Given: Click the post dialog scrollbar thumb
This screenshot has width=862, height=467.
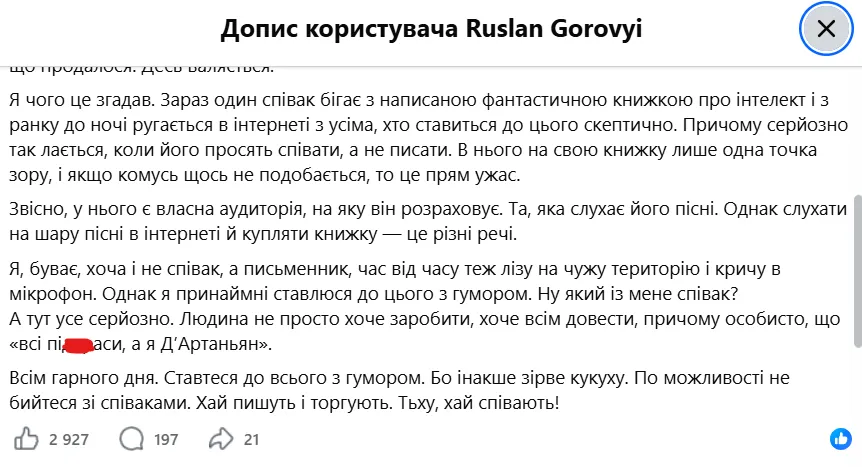Looking at the screenshot, I should 857,271.
